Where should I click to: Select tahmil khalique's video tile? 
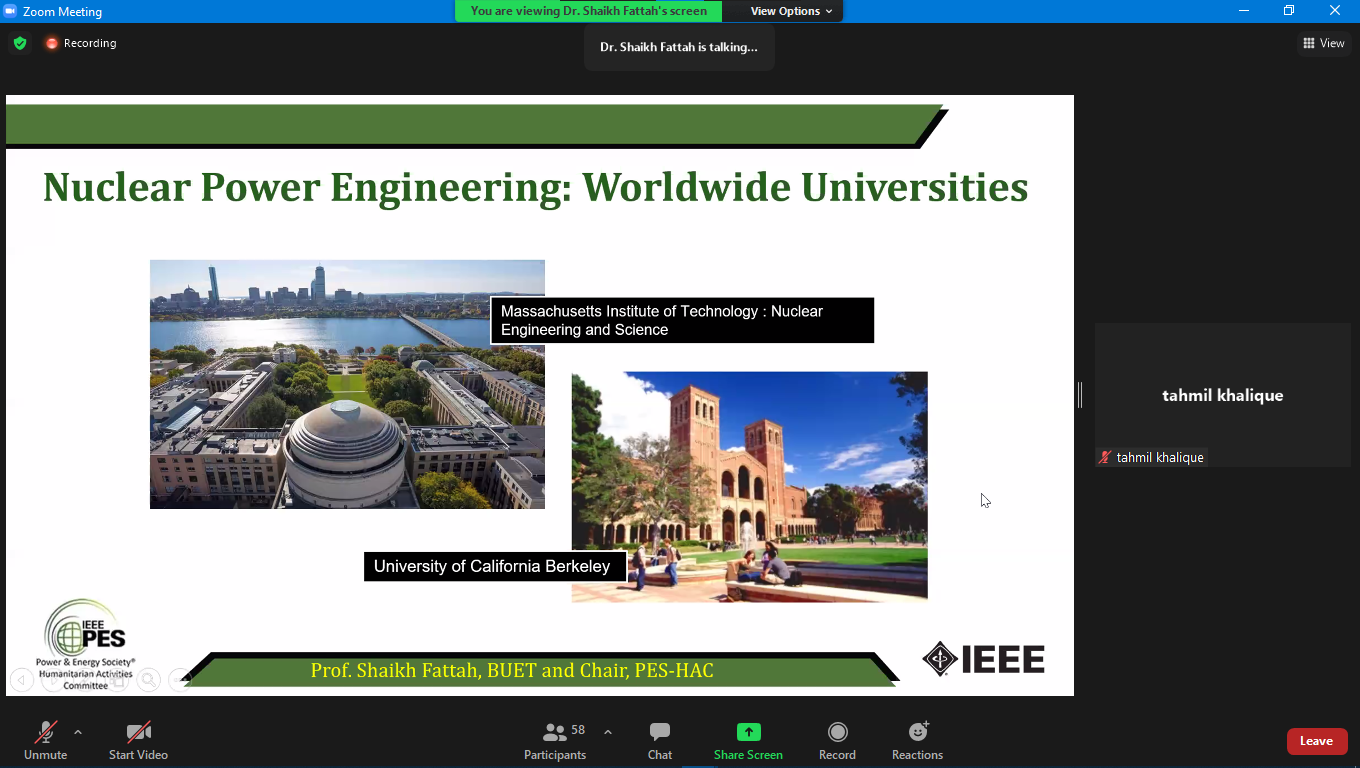tap(1222, 395)
